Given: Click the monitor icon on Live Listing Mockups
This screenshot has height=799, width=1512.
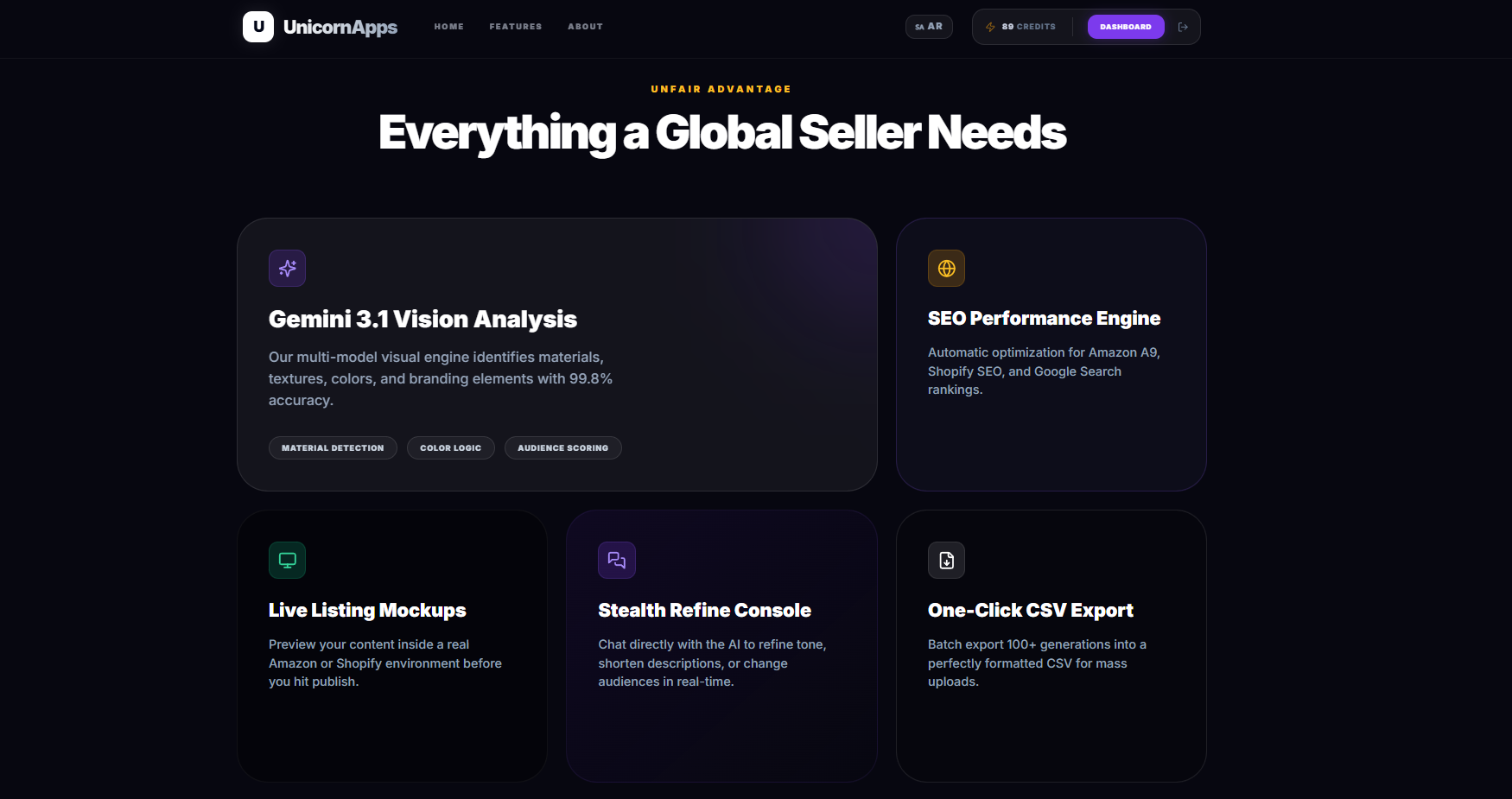Looking at the screenshot, I should pos(288,560).
